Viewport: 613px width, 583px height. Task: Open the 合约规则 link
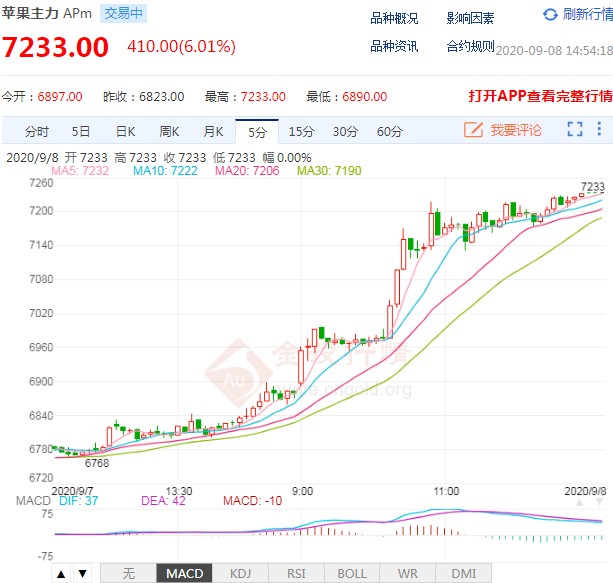(x=470, y=46)
